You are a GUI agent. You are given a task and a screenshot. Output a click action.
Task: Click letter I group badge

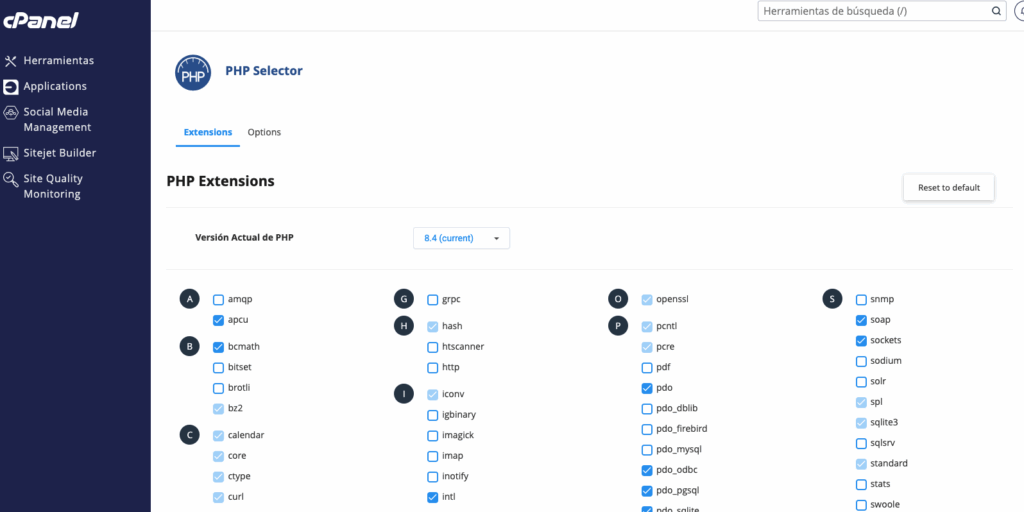(404, 394)
